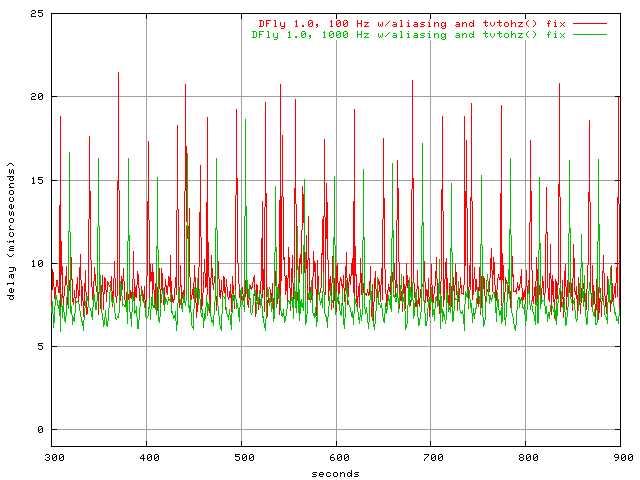This screenshot has width=640, height=480.
Task: Select the 900 tick label on the x-axis
Action: (619, 457)
